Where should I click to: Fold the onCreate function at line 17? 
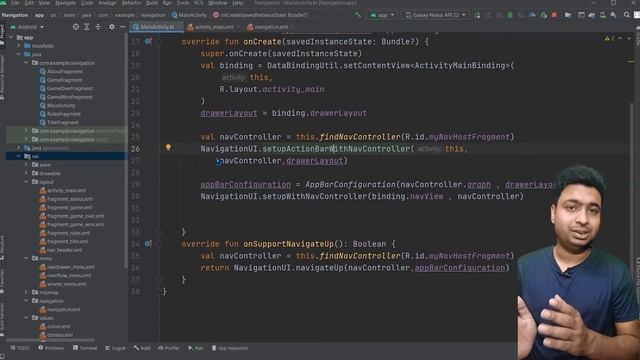click(160, 42)
